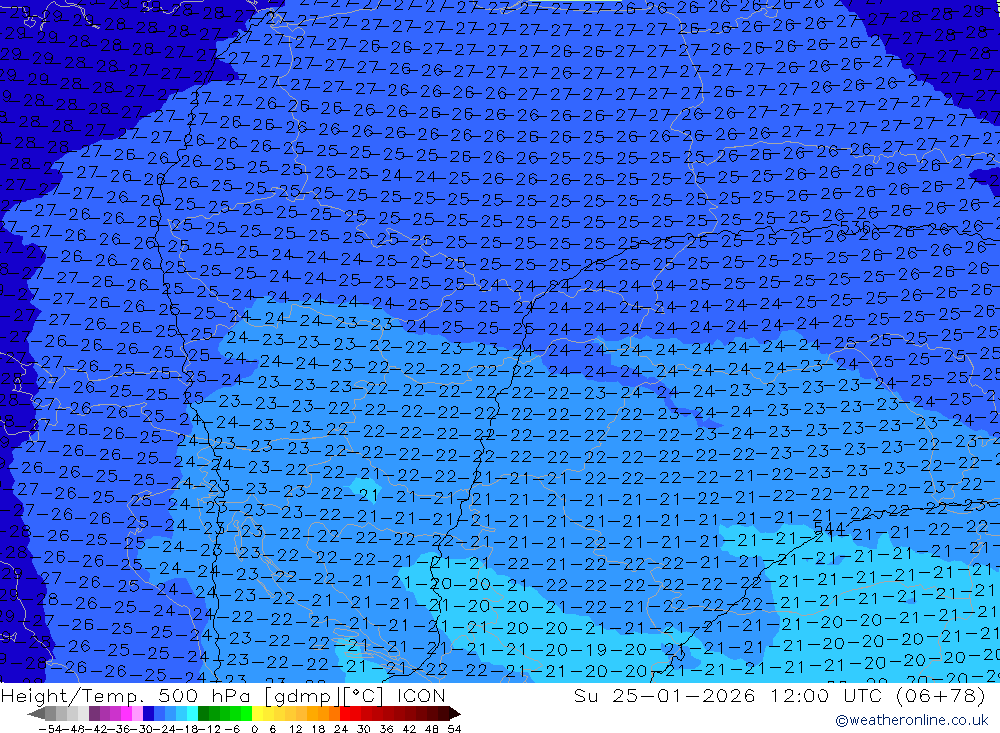Click the -54 legend scale value

(51, 729)
